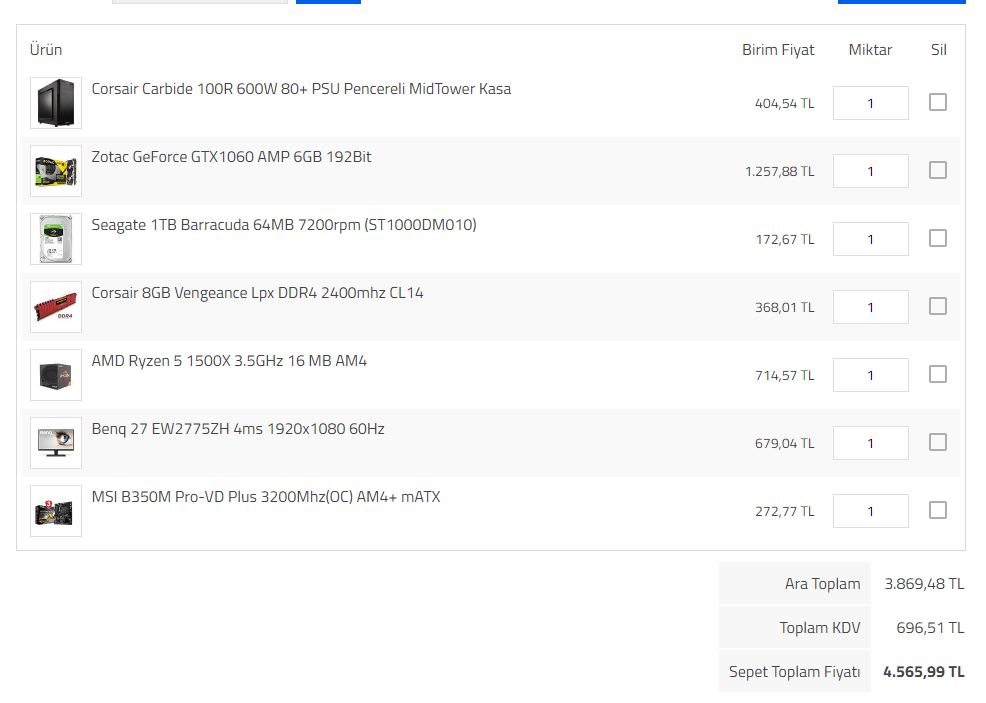Viewport: 986px width, 703px height.
Task: Focus the quantity field for Benq 27 EW2775ZH
Action: point(870,443)
